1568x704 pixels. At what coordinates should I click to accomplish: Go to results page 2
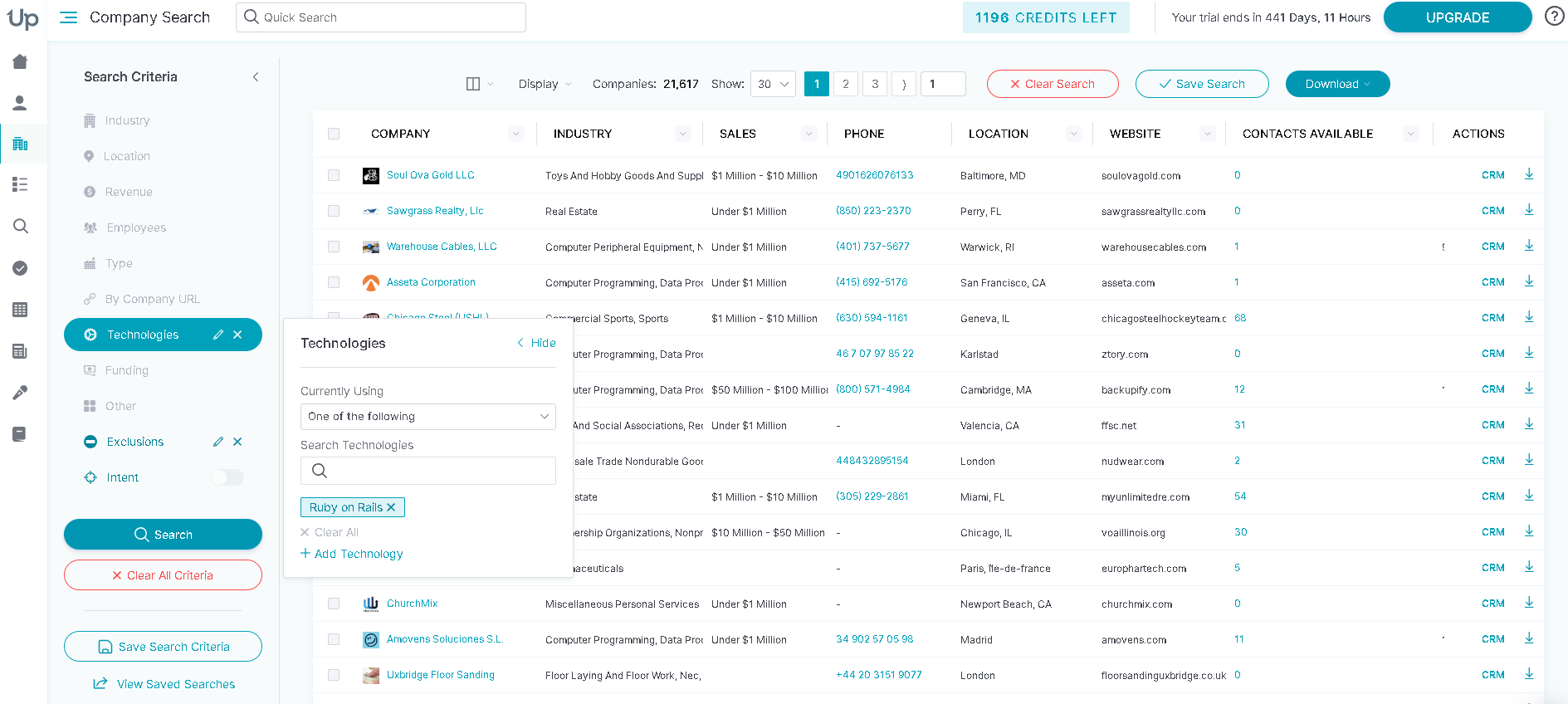coord(845,84)
